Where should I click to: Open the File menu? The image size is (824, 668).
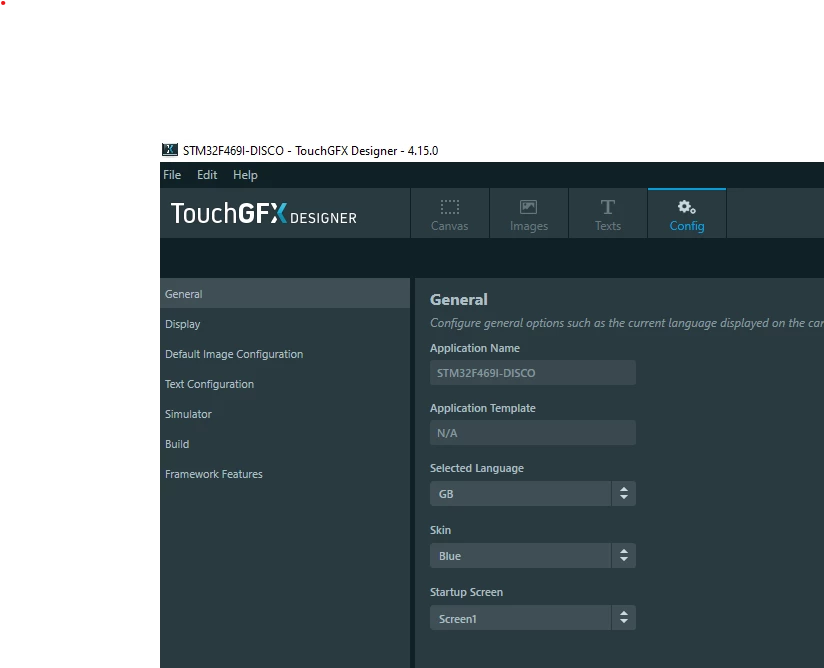(172, 174)
